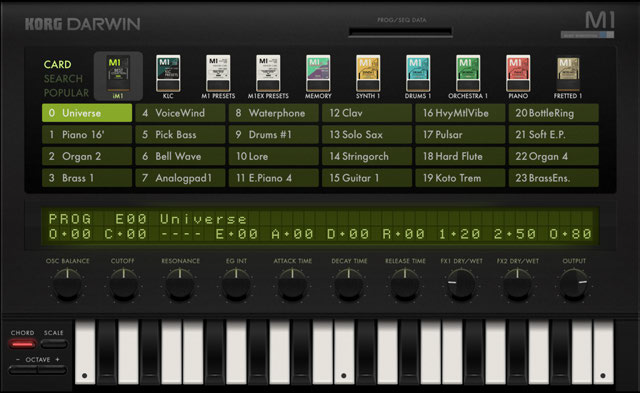Raise octave with the plus button
The image size is (640, 393).
[53, 370]
